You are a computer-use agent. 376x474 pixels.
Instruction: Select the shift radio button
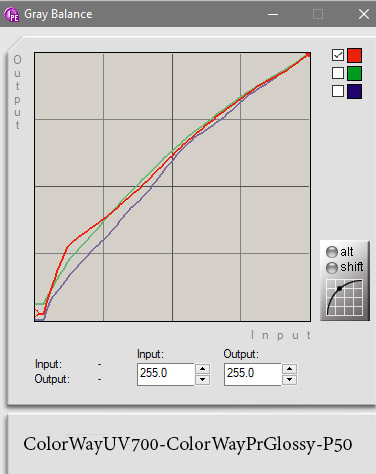click(x=332, y=268)
